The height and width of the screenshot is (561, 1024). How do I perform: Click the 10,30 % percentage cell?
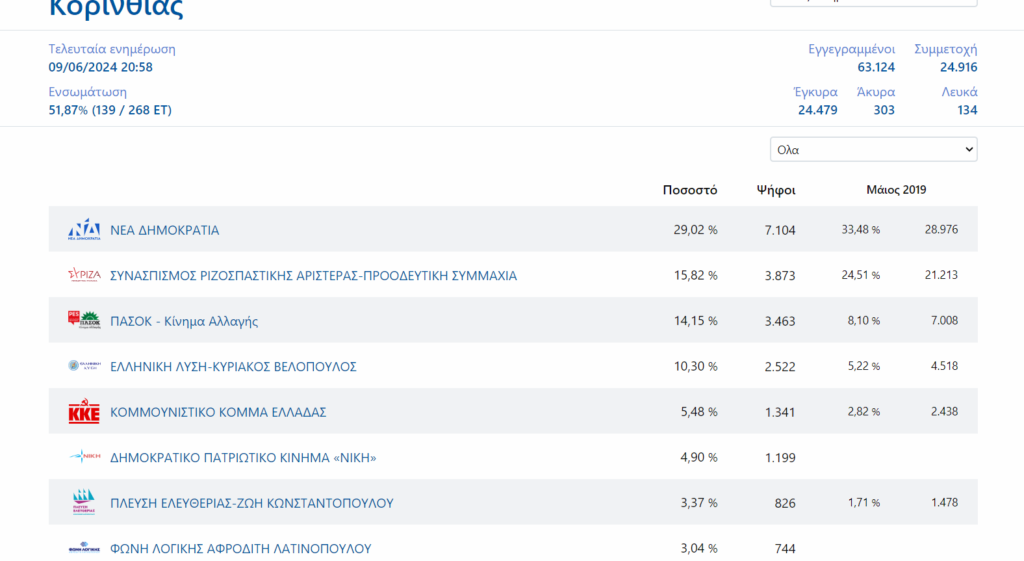click(696, 366)
